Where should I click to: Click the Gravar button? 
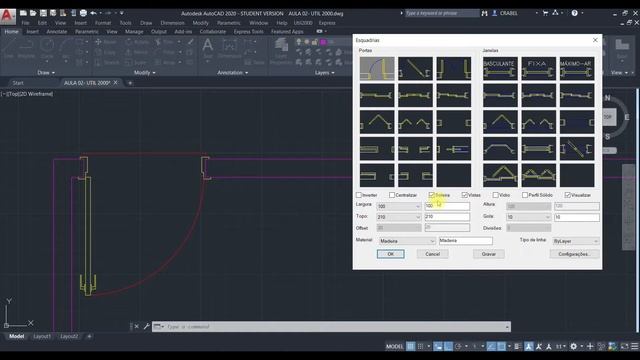click(x=489, y=254)
